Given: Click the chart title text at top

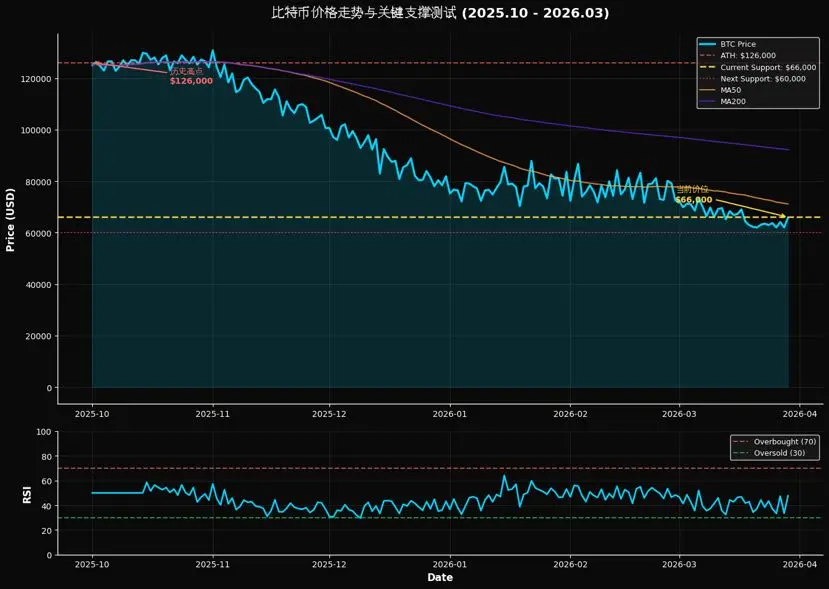Looking at the screenshot, I should coord(440,13).
